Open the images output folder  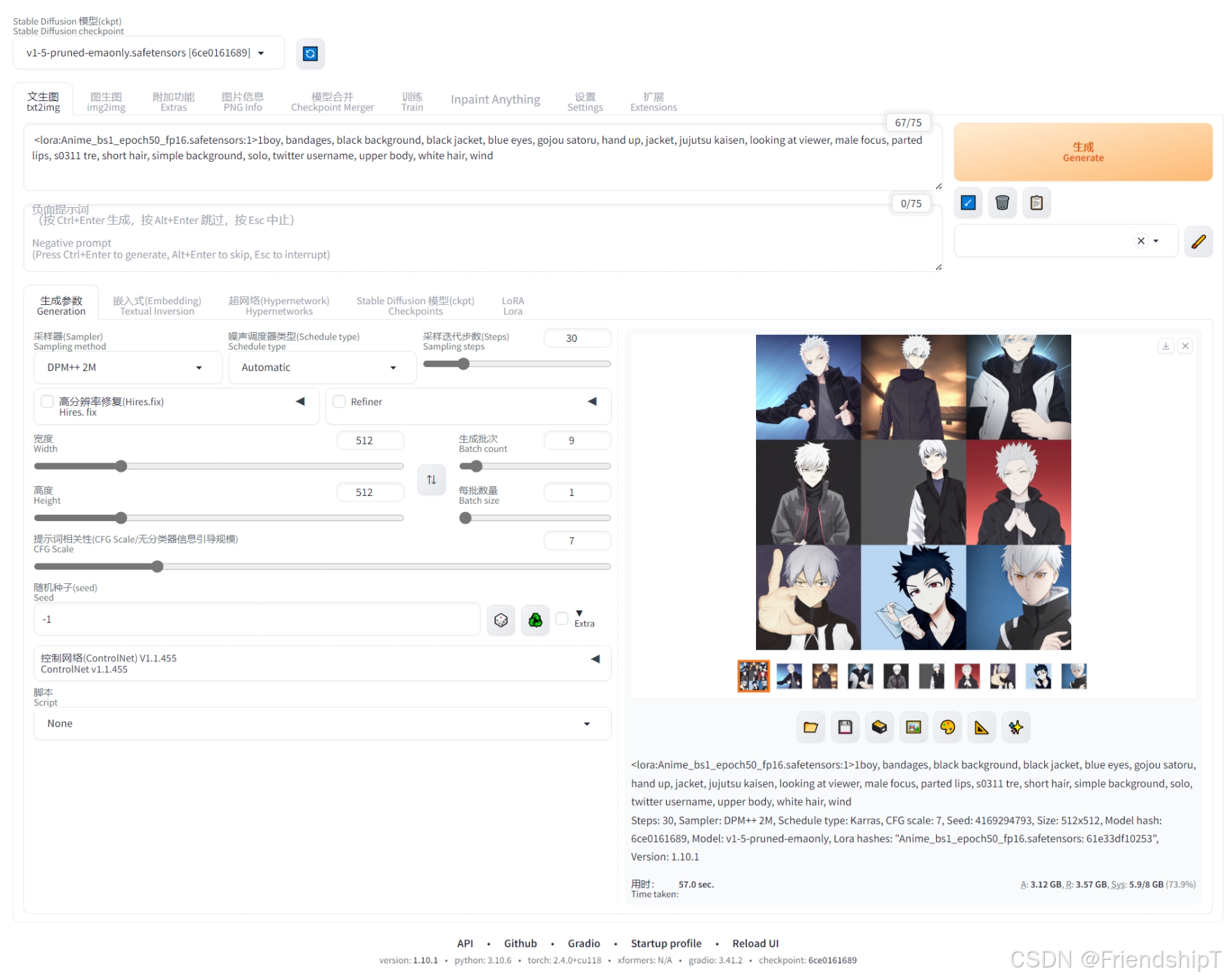click(810, 726)
